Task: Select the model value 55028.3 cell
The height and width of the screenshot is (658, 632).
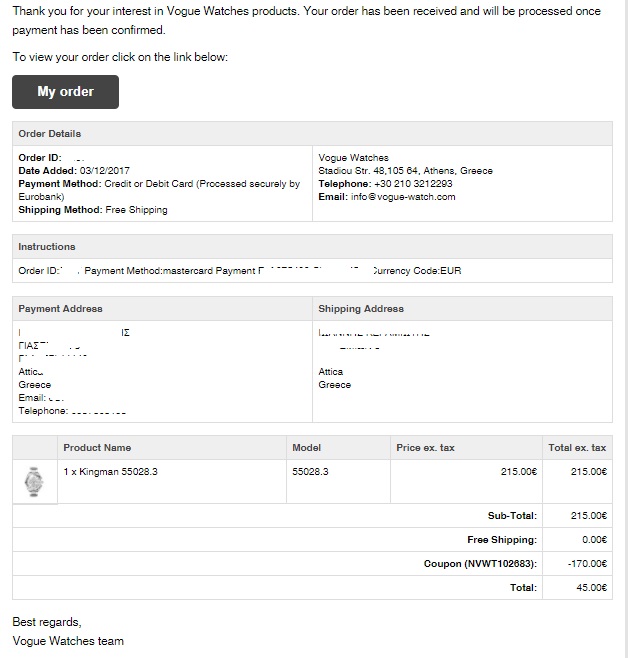Action: (338, 481)
